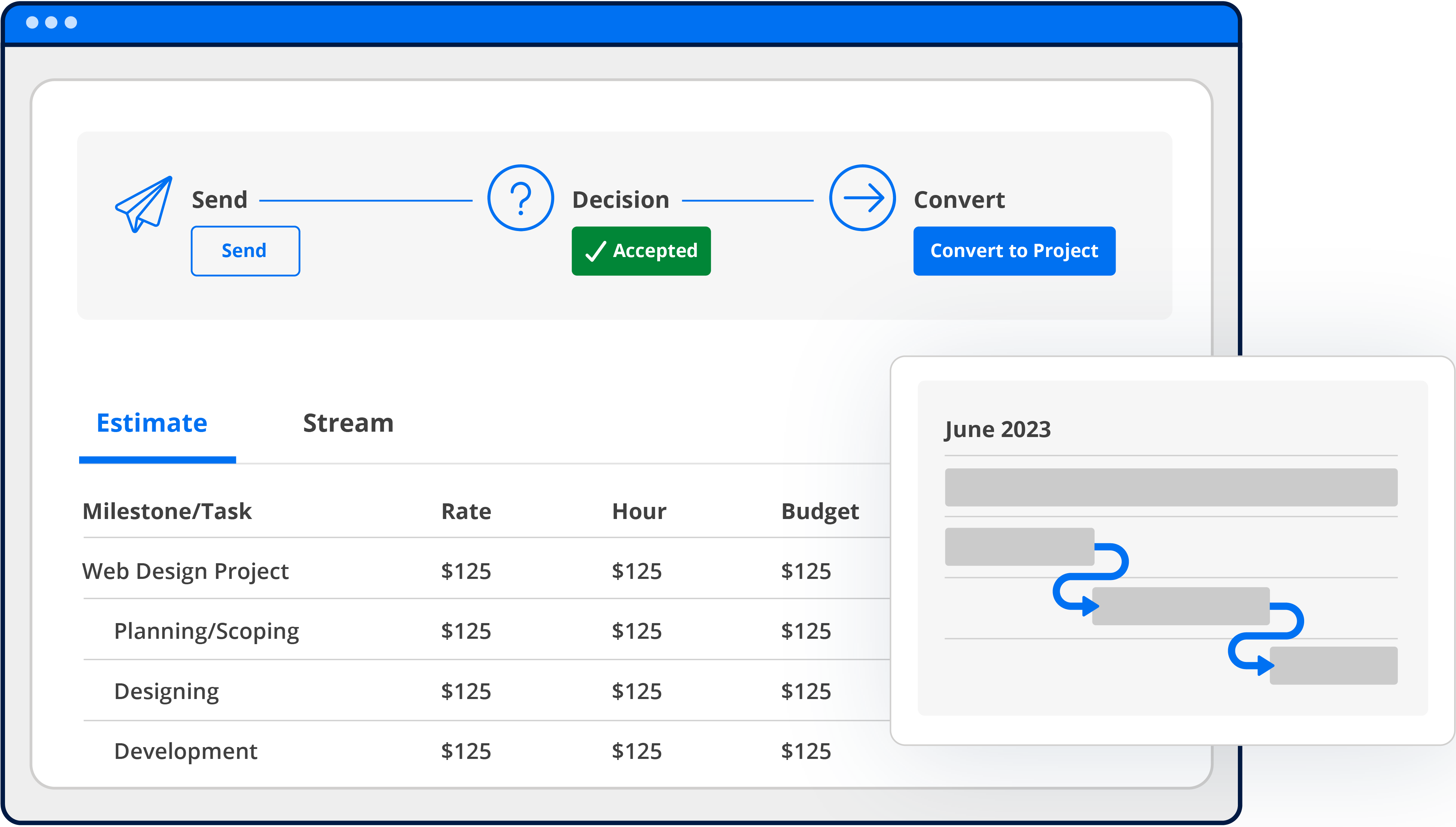Viewport: 1456px width, 827px height.
Task: Open the Stream tab
Action: pyautogui.click(x=348, y=423)
